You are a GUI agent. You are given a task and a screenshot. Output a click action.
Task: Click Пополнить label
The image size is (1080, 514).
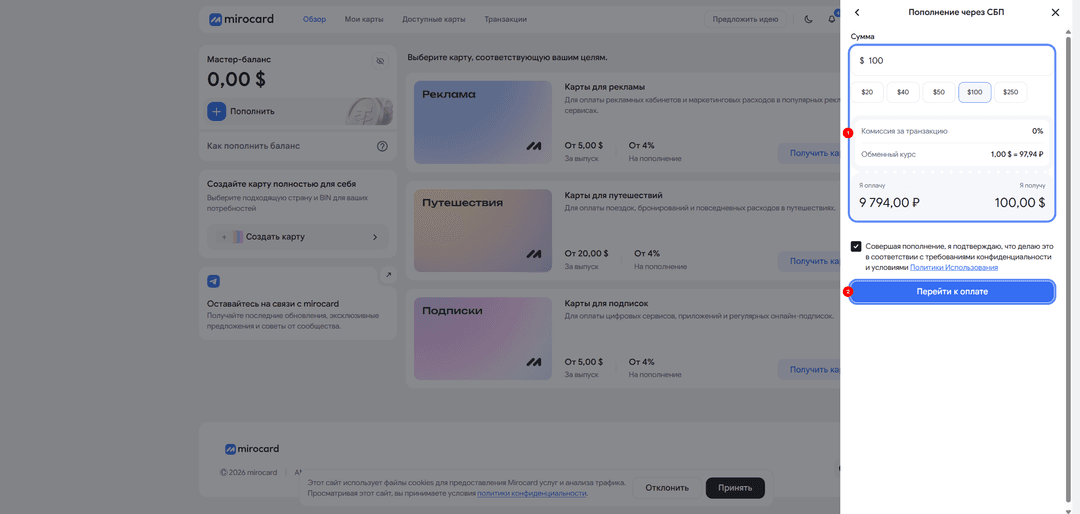tap(253, 111)
